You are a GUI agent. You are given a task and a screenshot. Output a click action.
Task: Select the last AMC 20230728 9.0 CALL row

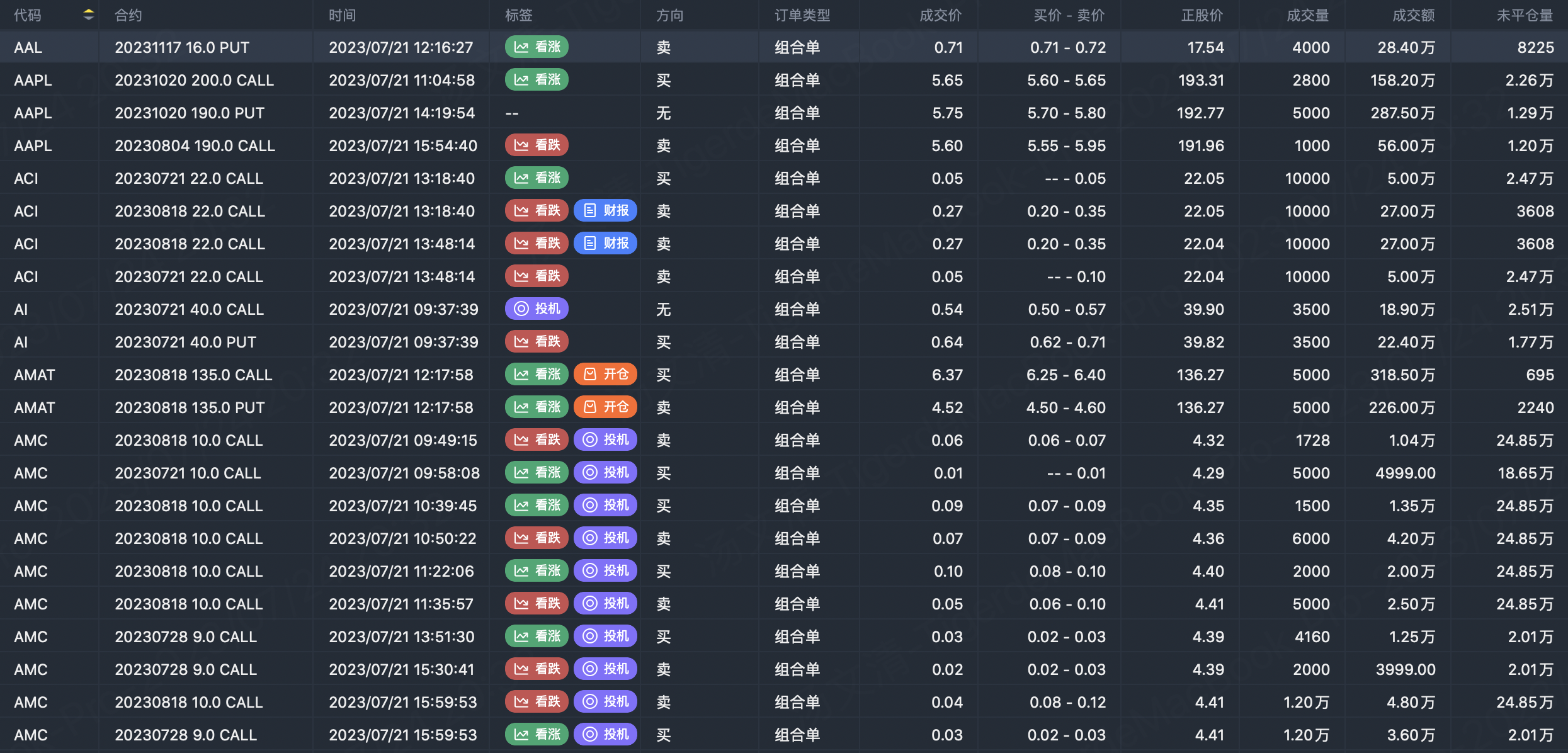[x=186, y=735]
